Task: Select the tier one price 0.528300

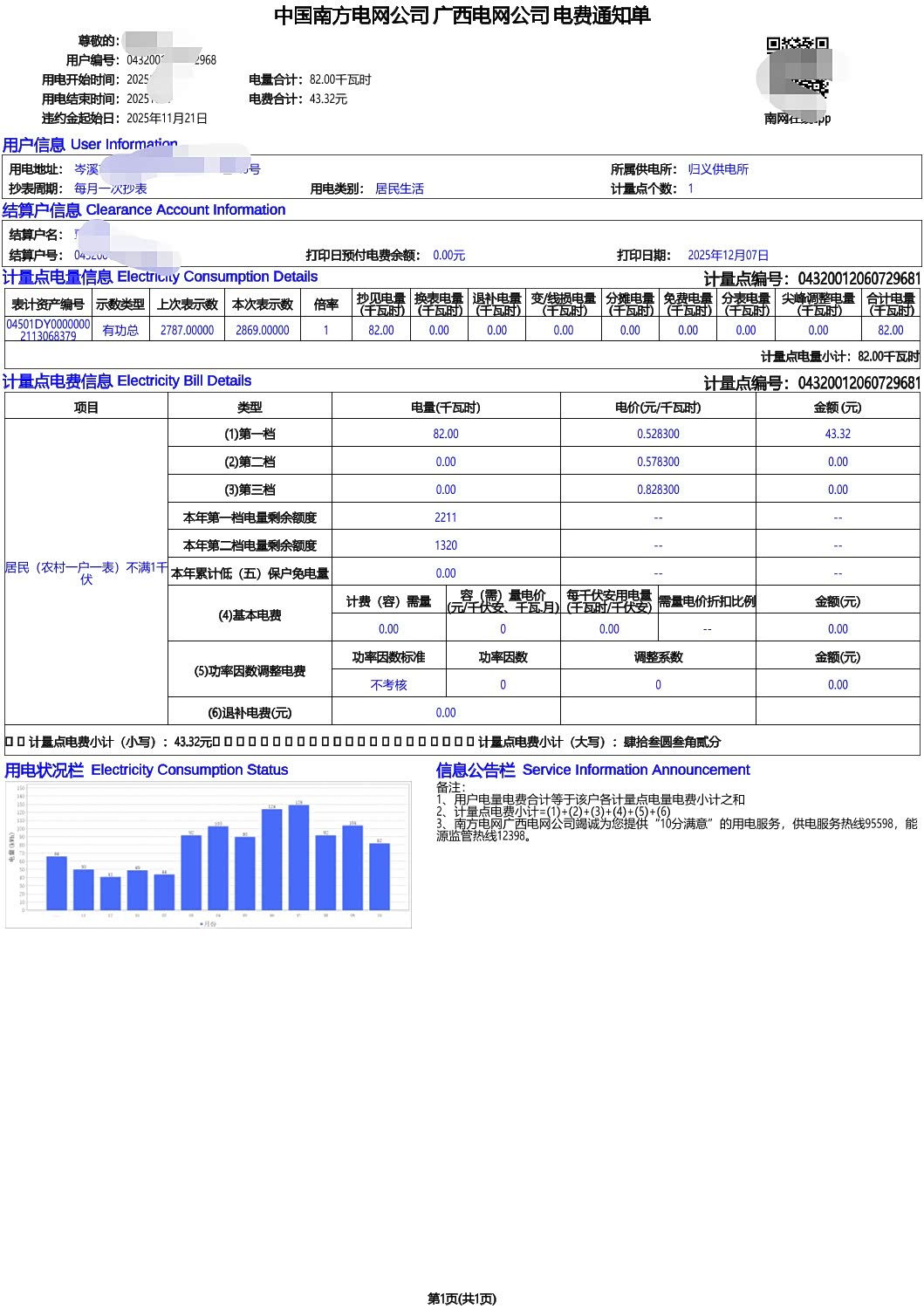Action: click(658, 434)
